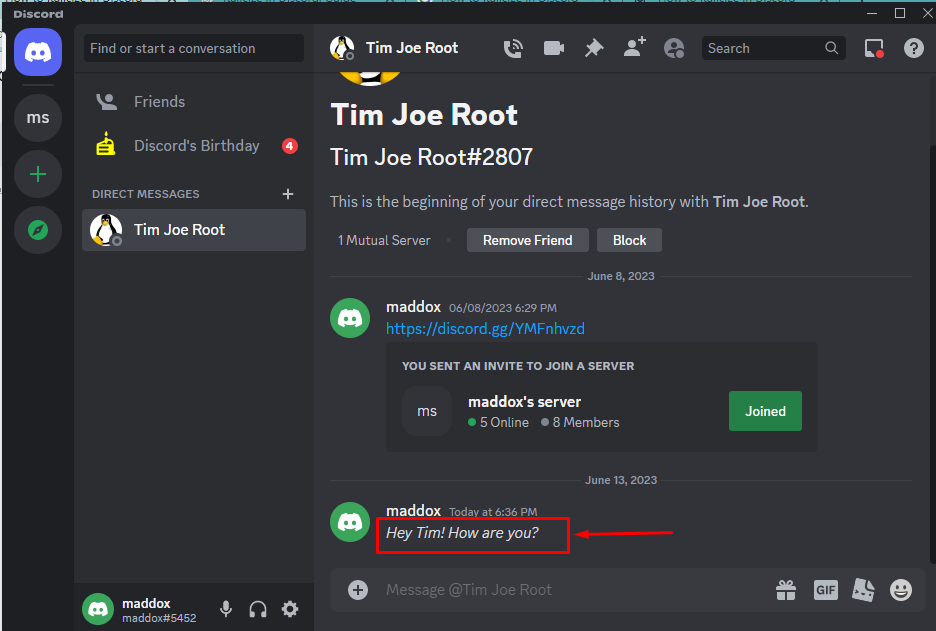936x631 pixels.
Task: Add a server with plus icon
Action: tap(38, 174)
